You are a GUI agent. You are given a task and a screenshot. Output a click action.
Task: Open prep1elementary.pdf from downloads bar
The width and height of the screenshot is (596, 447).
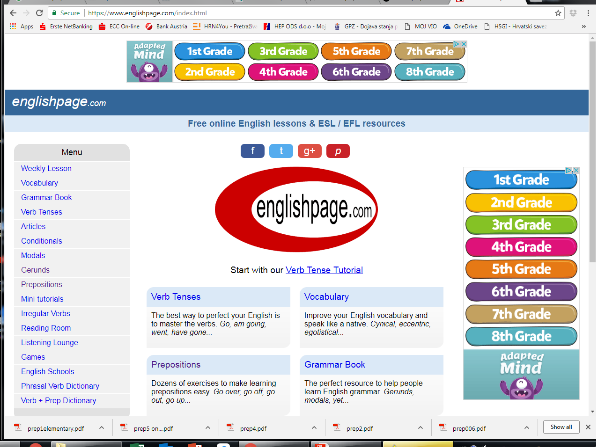coord(55,428)
